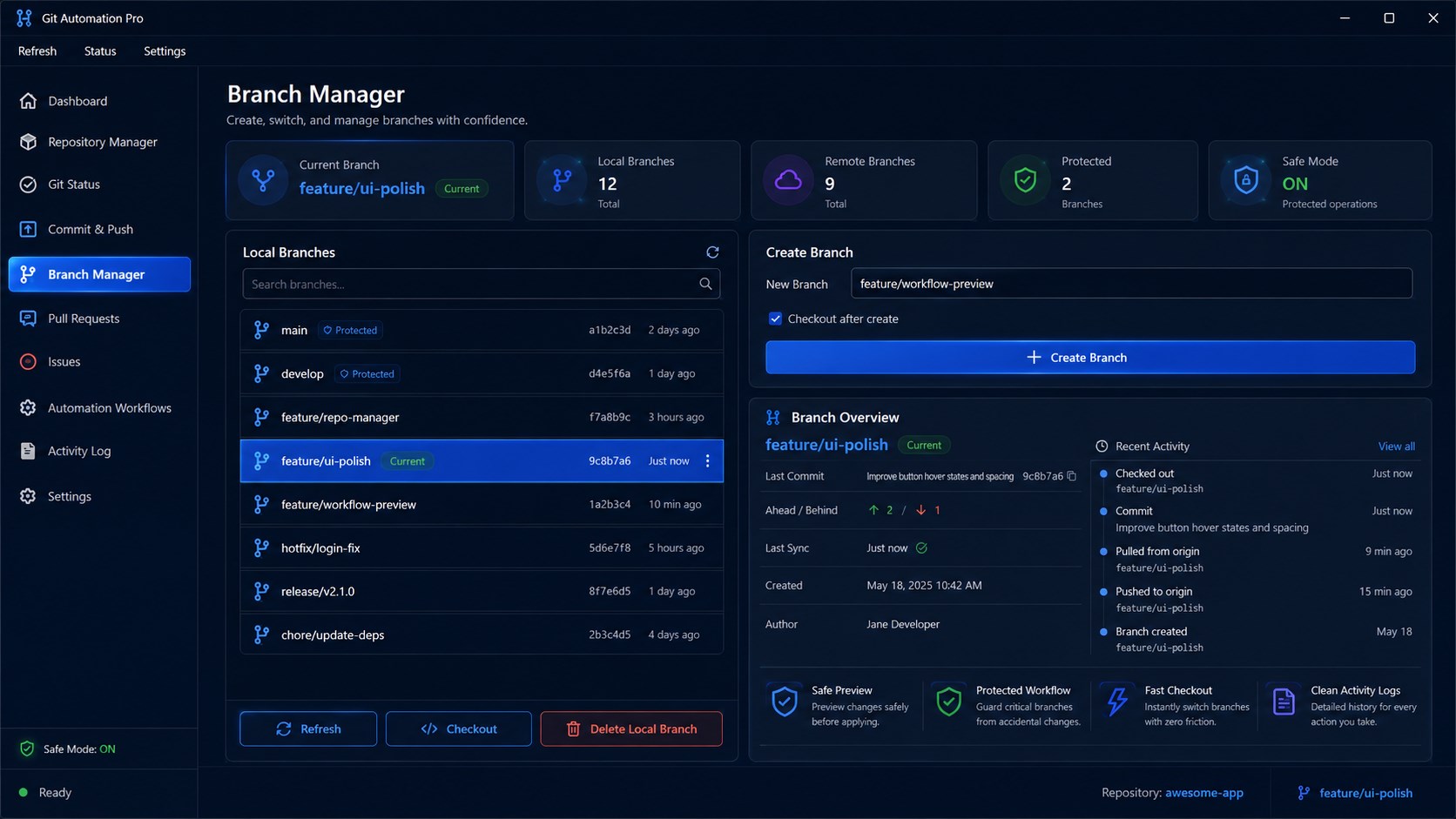
Task: Open the Settings menu in the top bar
Action: (165, 51)
